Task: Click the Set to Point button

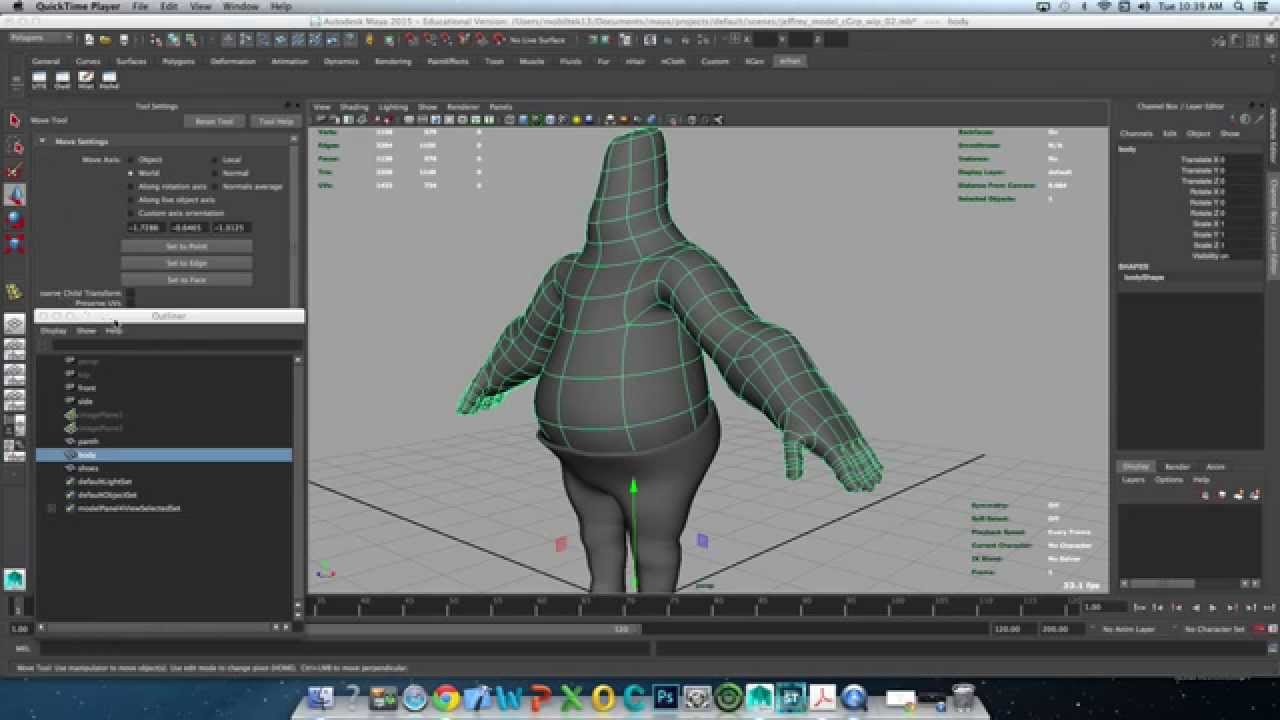Action: (187, 246)
